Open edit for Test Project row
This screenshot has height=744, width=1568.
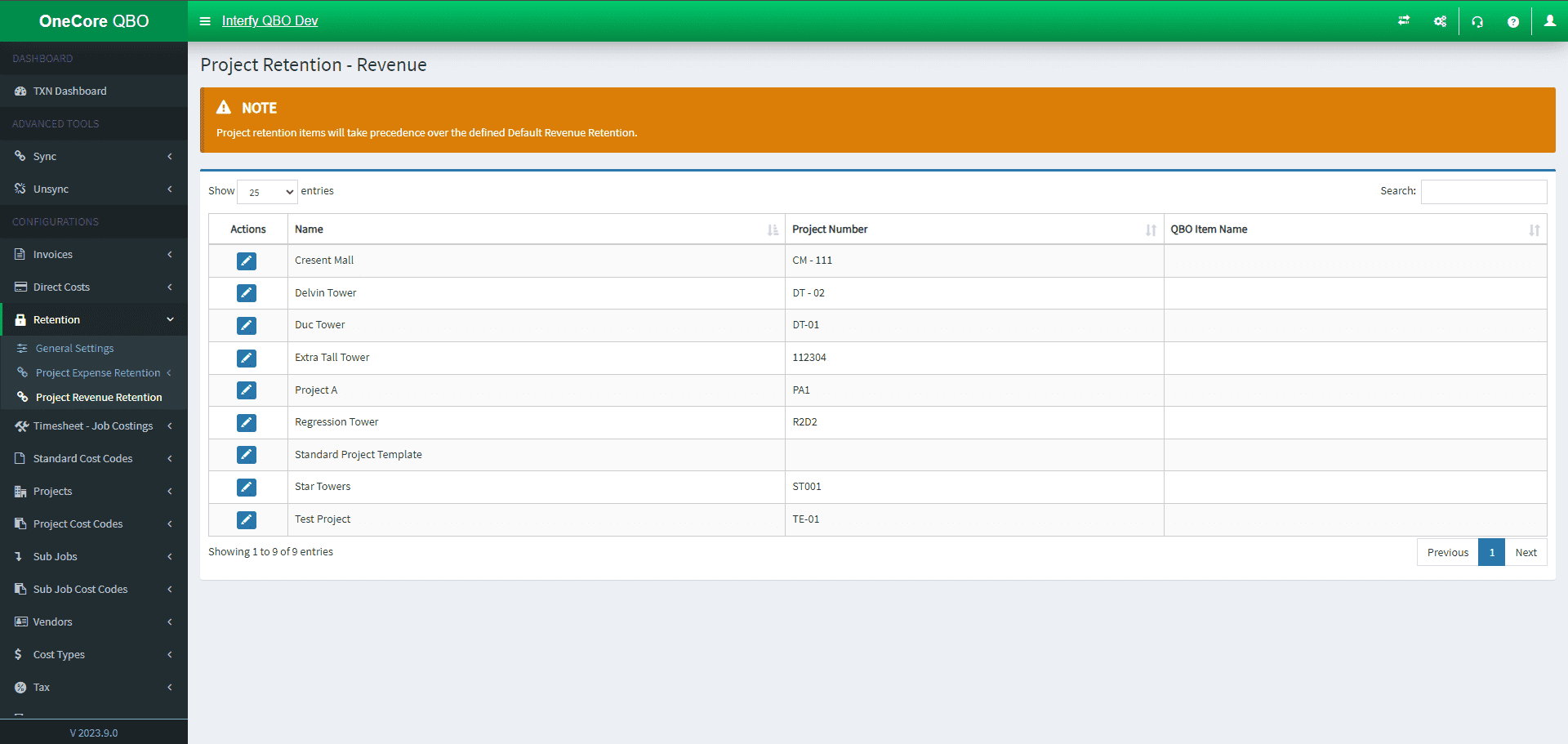pyautogui.click(x=247, y=519)
